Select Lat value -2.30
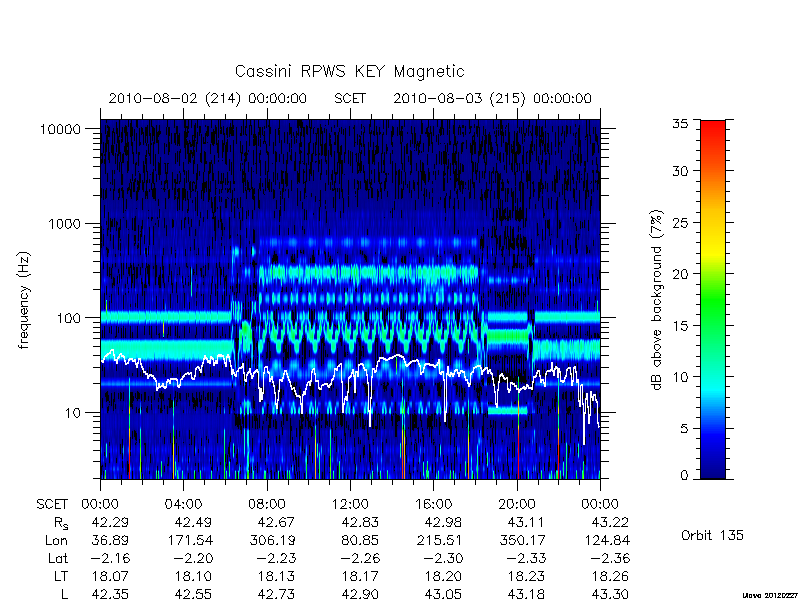The width and height of the screenshot is (800, 600). click(x=443, y=558)
